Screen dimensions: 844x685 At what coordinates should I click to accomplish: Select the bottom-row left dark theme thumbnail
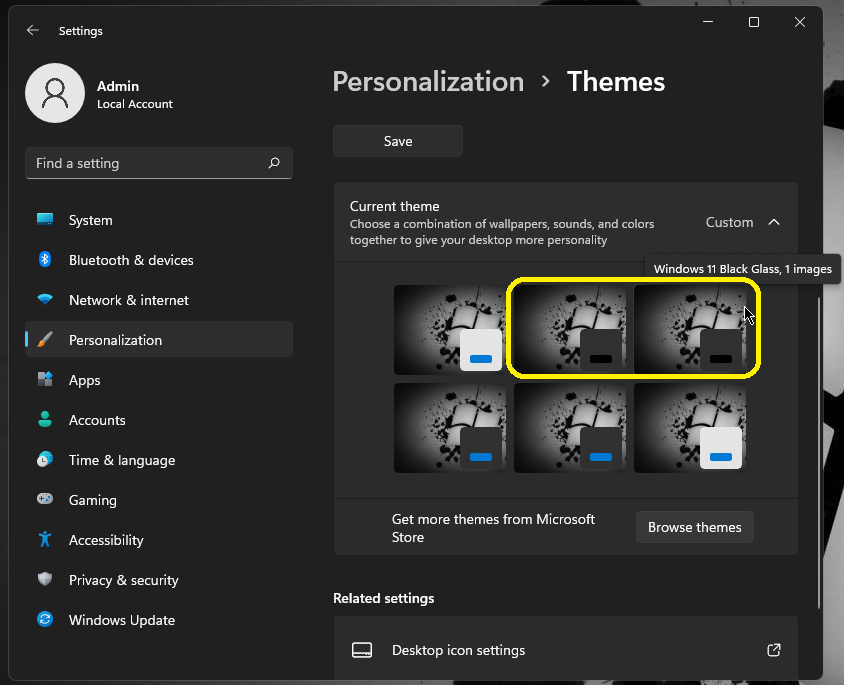[450, 428]
